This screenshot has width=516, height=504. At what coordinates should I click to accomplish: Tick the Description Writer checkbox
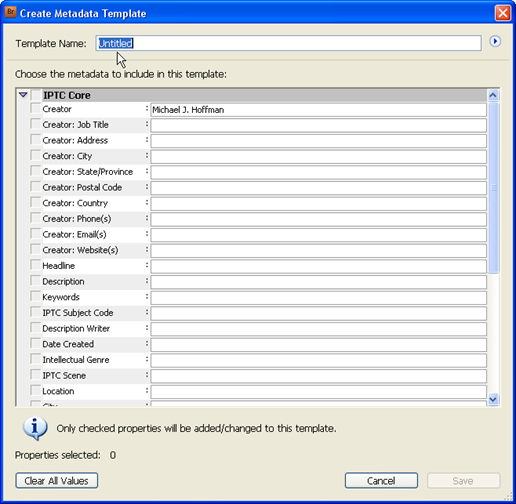(x=35, y=328)
